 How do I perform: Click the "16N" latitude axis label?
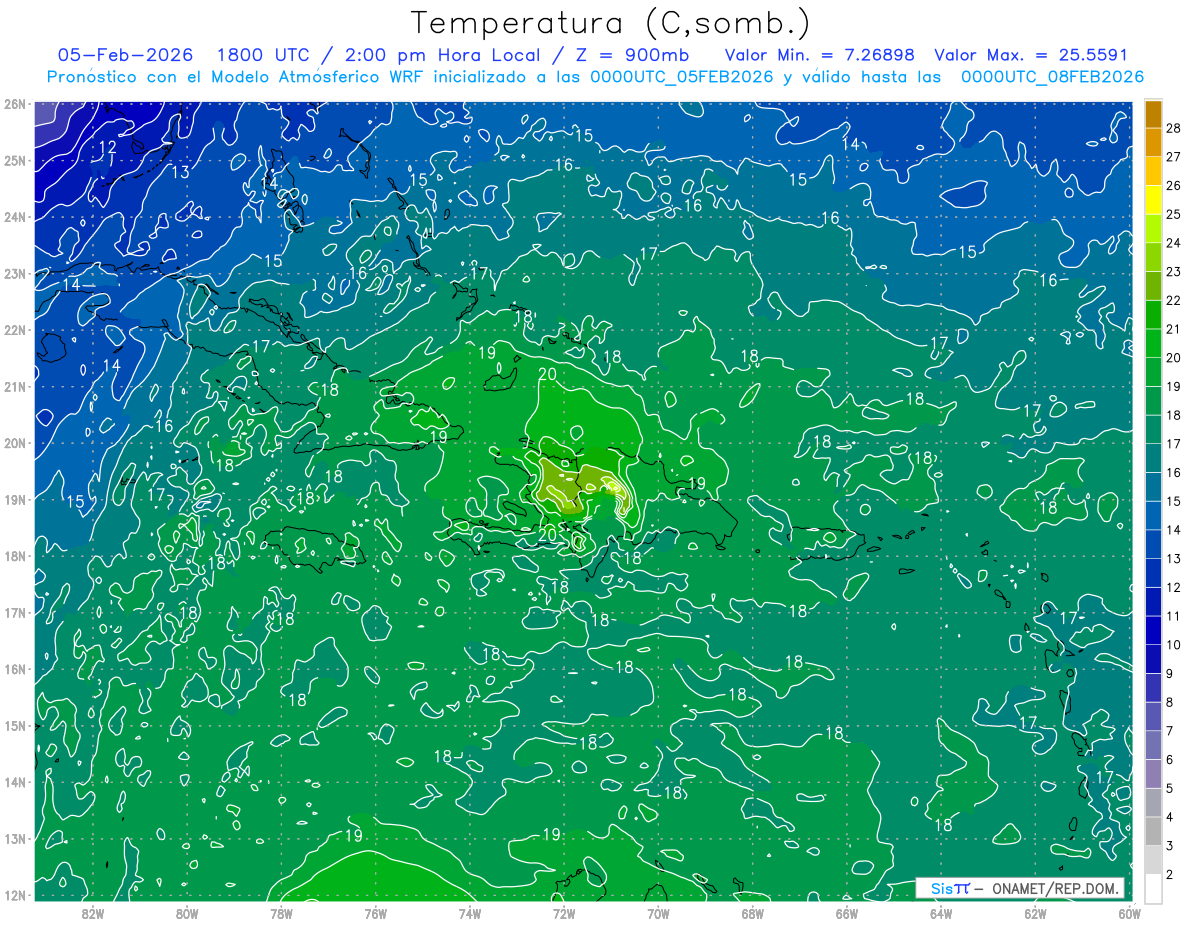14,669
